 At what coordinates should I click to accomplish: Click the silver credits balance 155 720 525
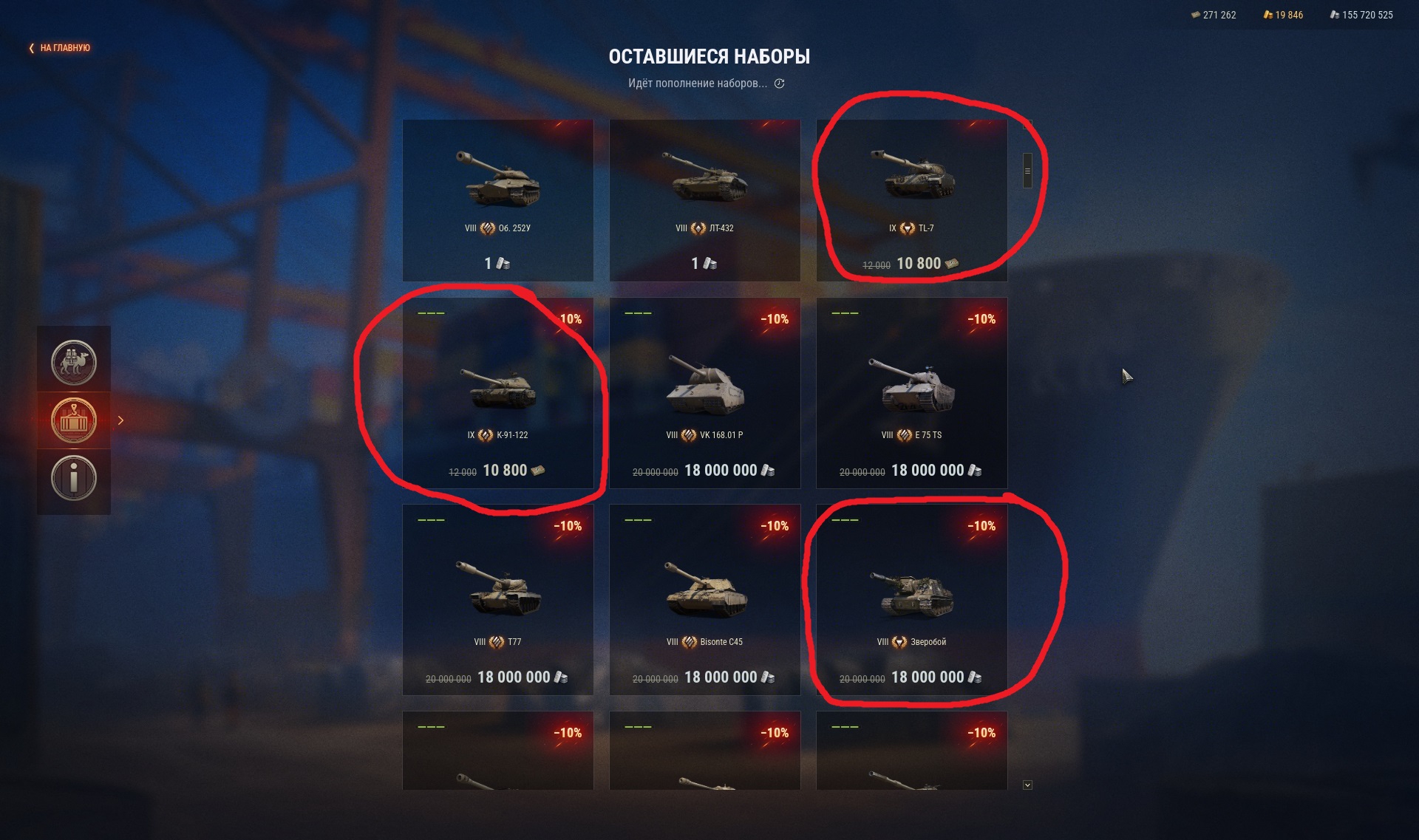point(1361,15)
